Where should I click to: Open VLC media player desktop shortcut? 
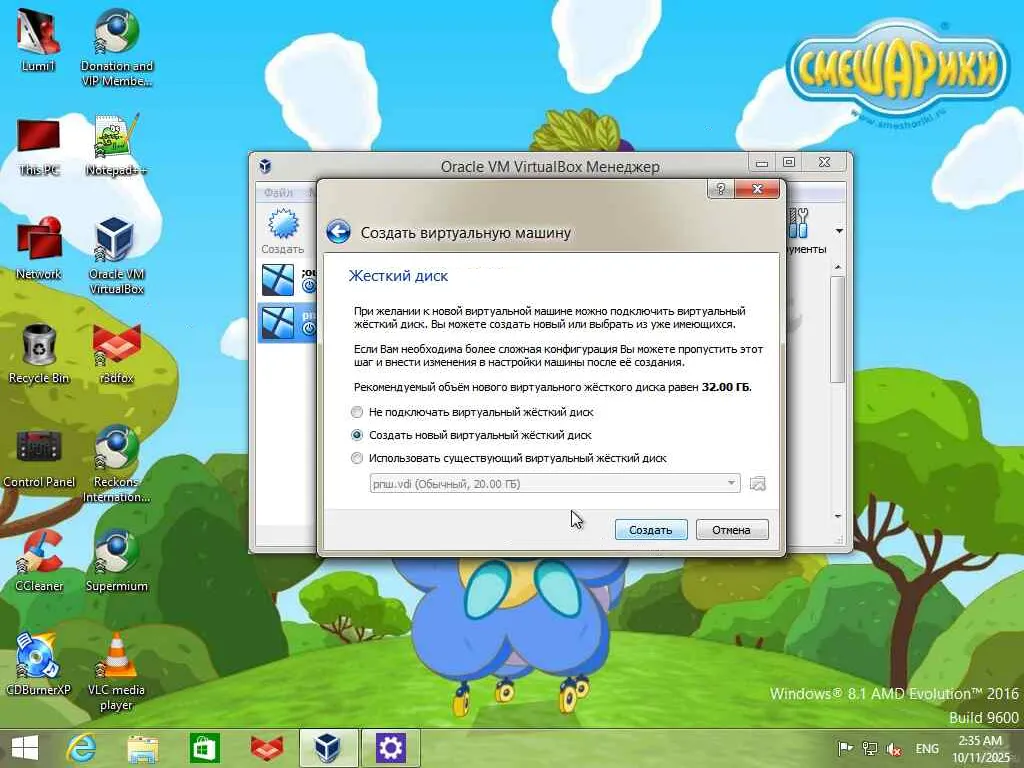tap(116, 671)
